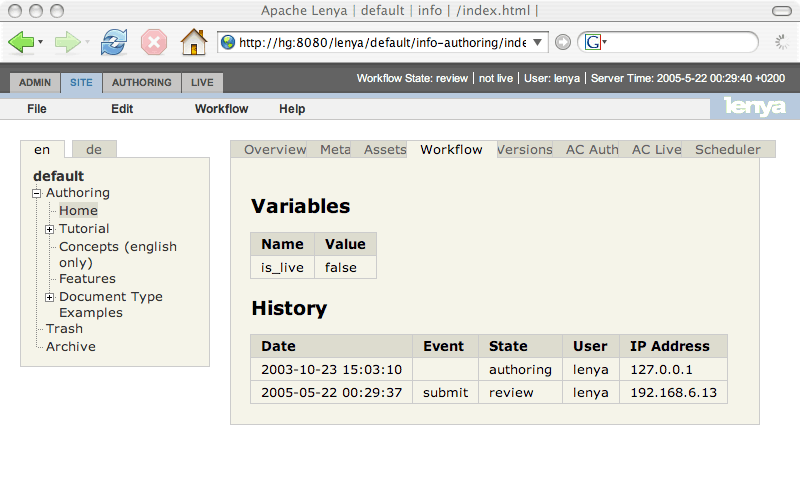This screenshot has width=800, height=486.
Task: Click inside the Google search field
Action: (x=680, y=42)
